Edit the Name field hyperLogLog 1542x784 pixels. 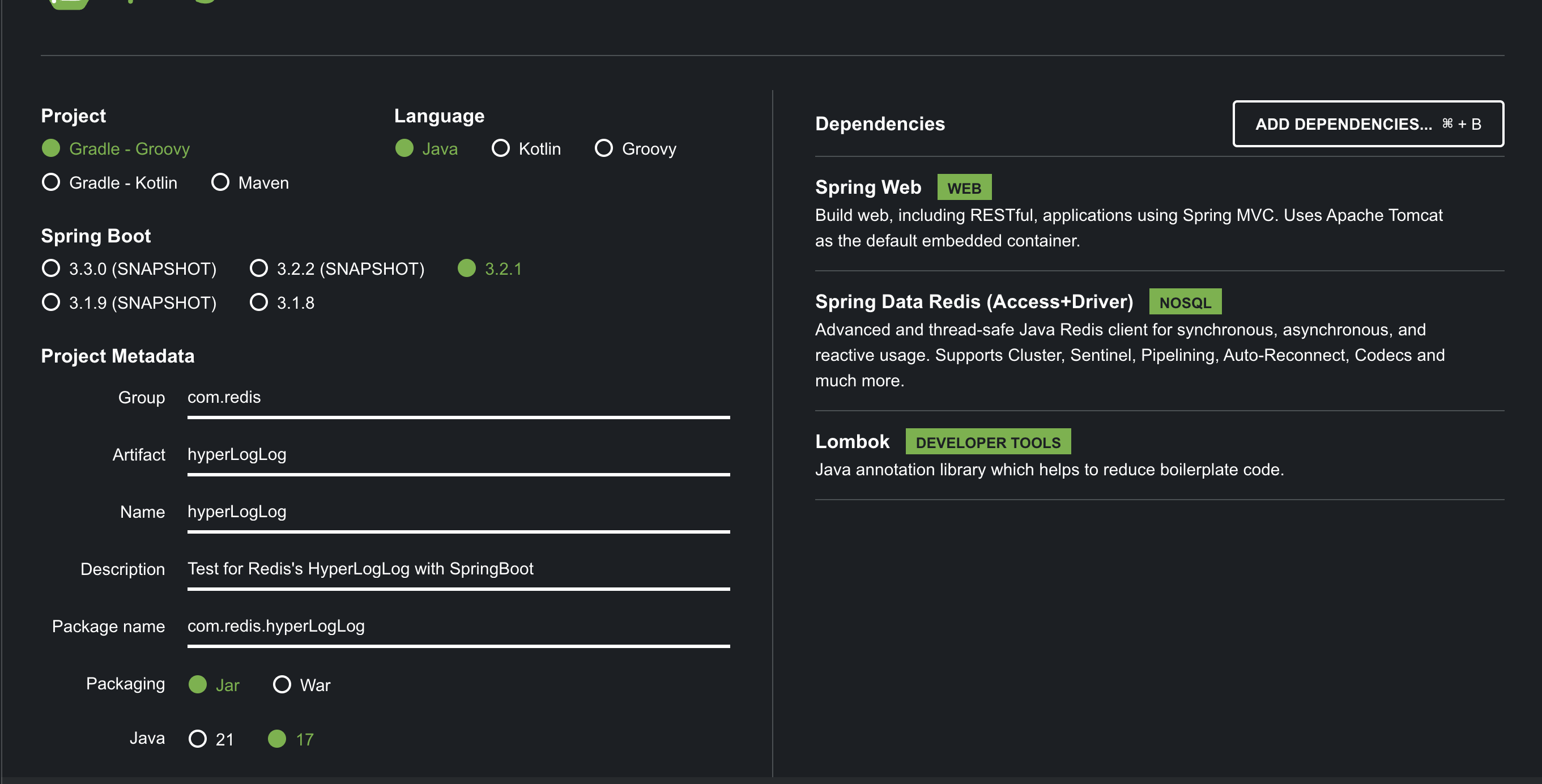(x=458, y=512)
